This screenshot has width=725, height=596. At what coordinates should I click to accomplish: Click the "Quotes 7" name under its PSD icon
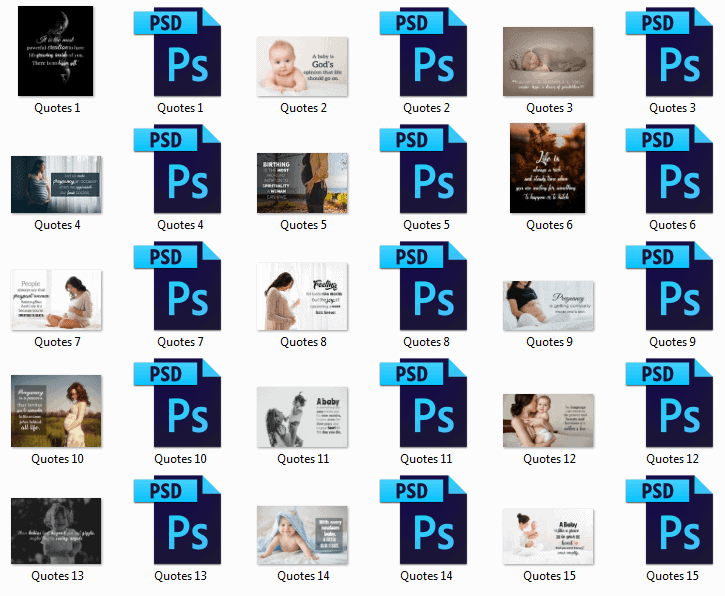180,342
